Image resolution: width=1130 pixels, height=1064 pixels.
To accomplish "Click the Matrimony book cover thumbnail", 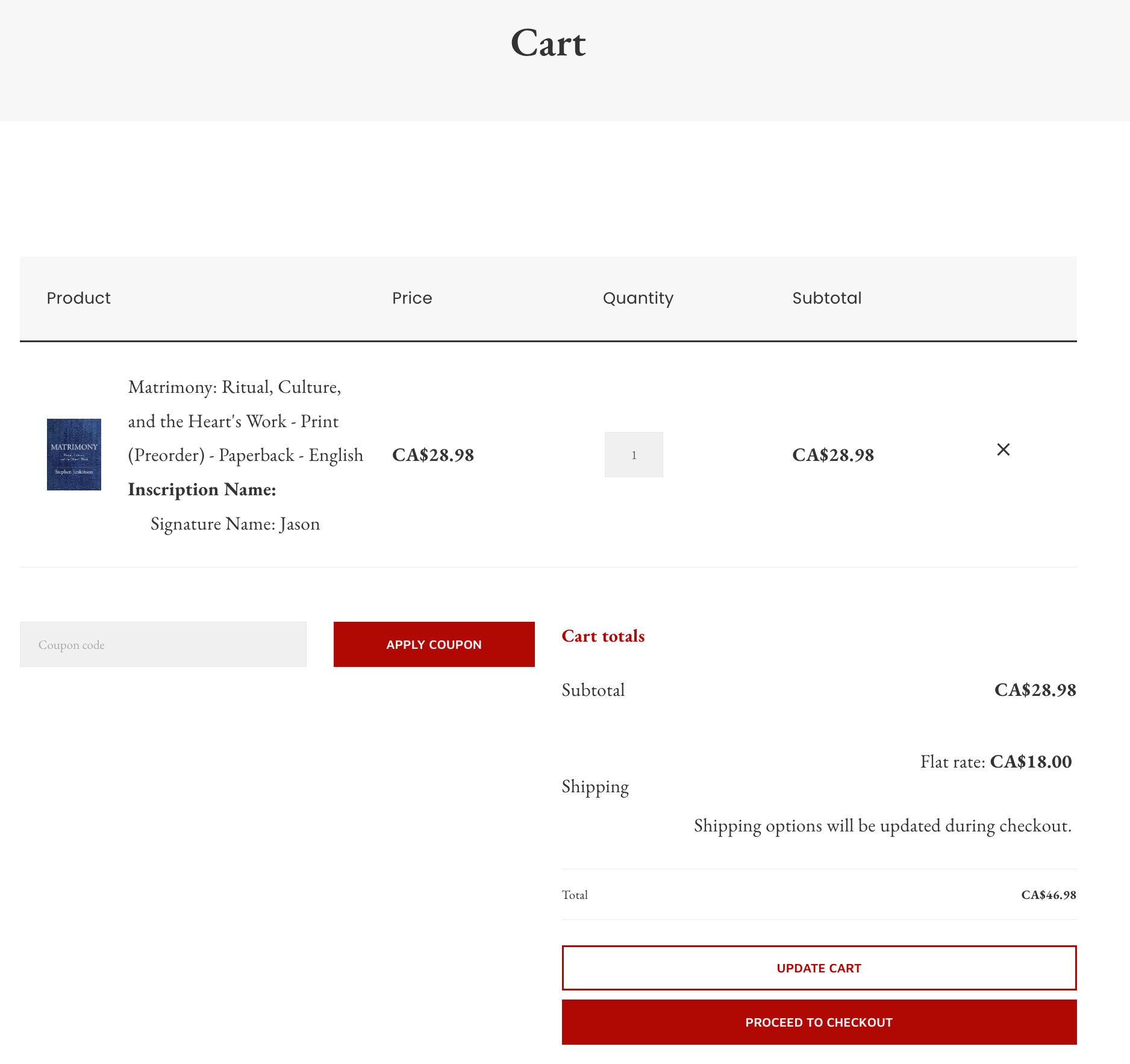I will [74, 454].
